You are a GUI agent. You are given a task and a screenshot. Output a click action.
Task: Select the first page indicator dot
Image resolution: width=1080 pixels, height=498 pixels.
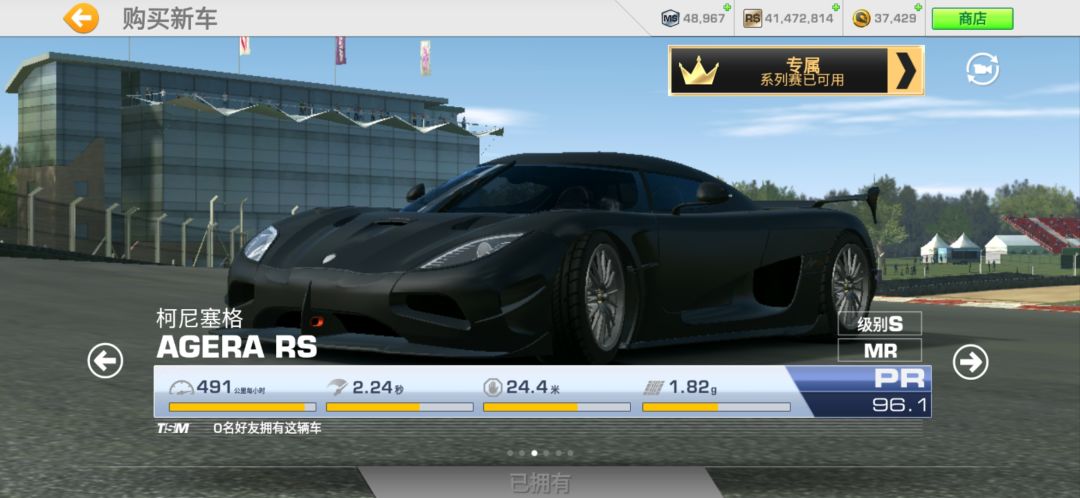tap(510, 453)
